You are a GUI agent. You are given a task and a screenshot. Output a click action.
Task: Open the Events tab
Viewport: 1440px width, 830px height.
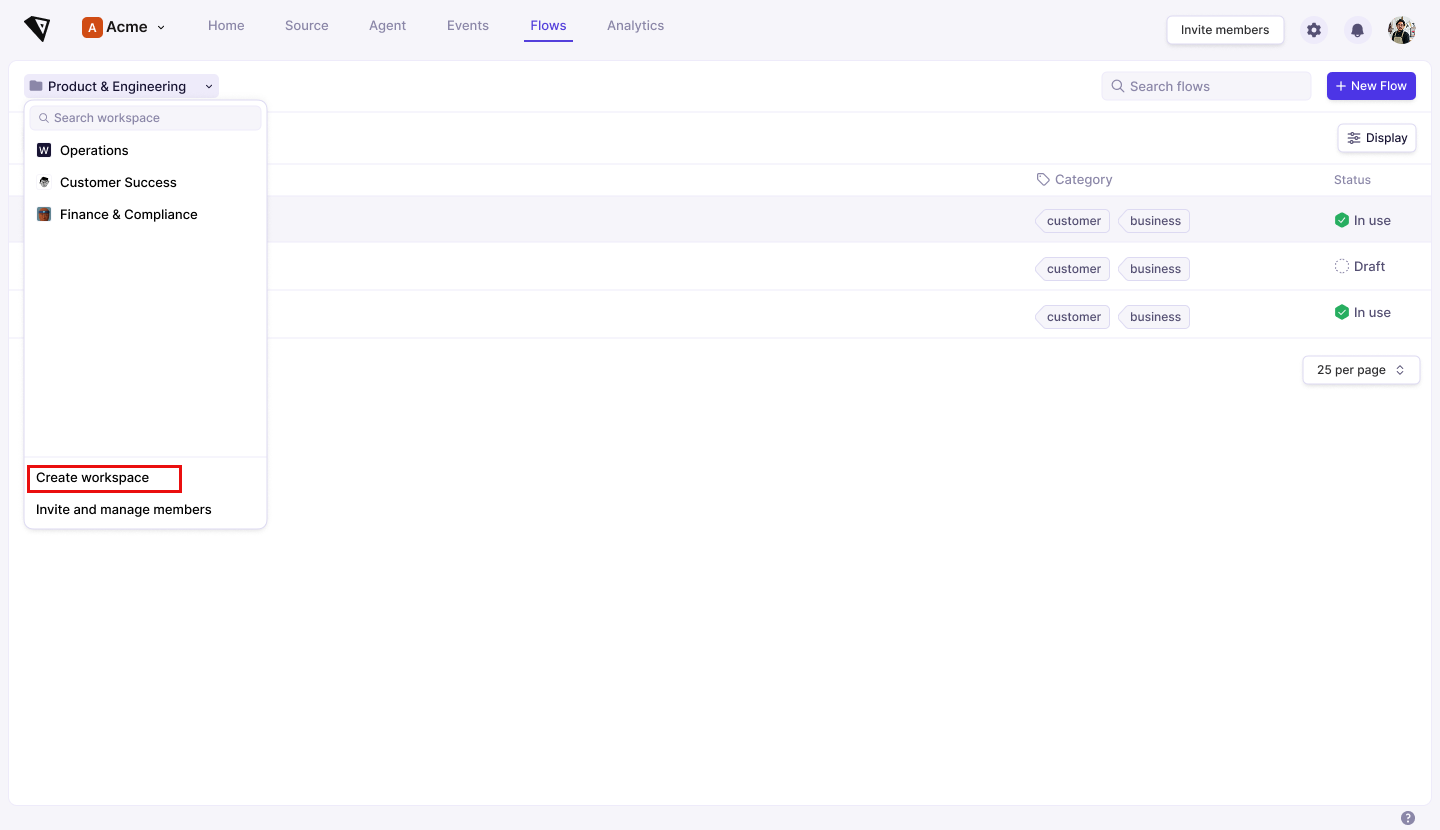pos(468,26)
